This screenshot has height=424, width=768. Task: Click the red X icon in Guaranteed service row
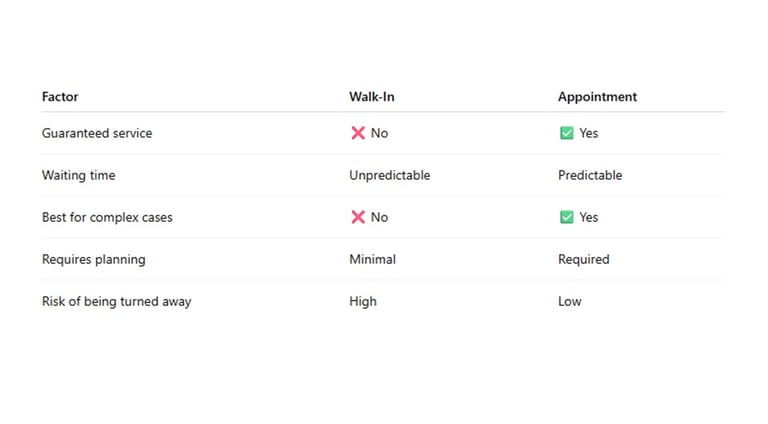pyautogui.click(x=357, y=133)
